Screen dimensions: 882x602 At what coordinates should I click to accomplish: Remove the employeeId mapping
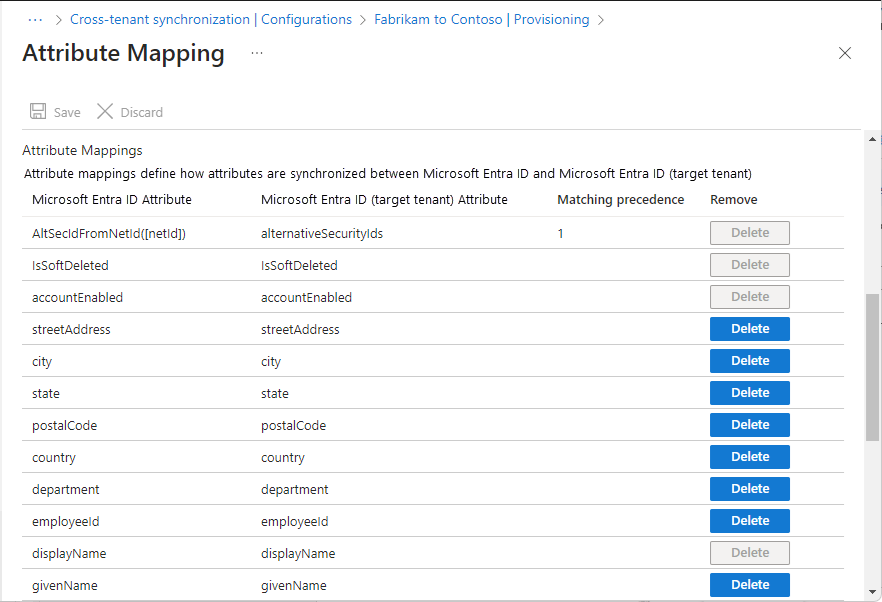click(x=749, y=521)
